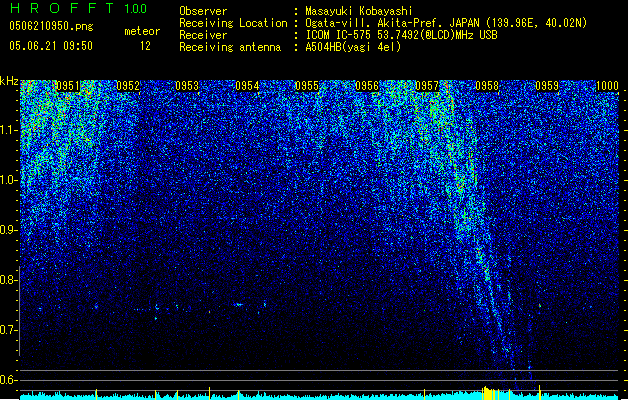Click the 1.1 kHz axis tick label
Screen dimensions: 629x400
pos(9,130)
